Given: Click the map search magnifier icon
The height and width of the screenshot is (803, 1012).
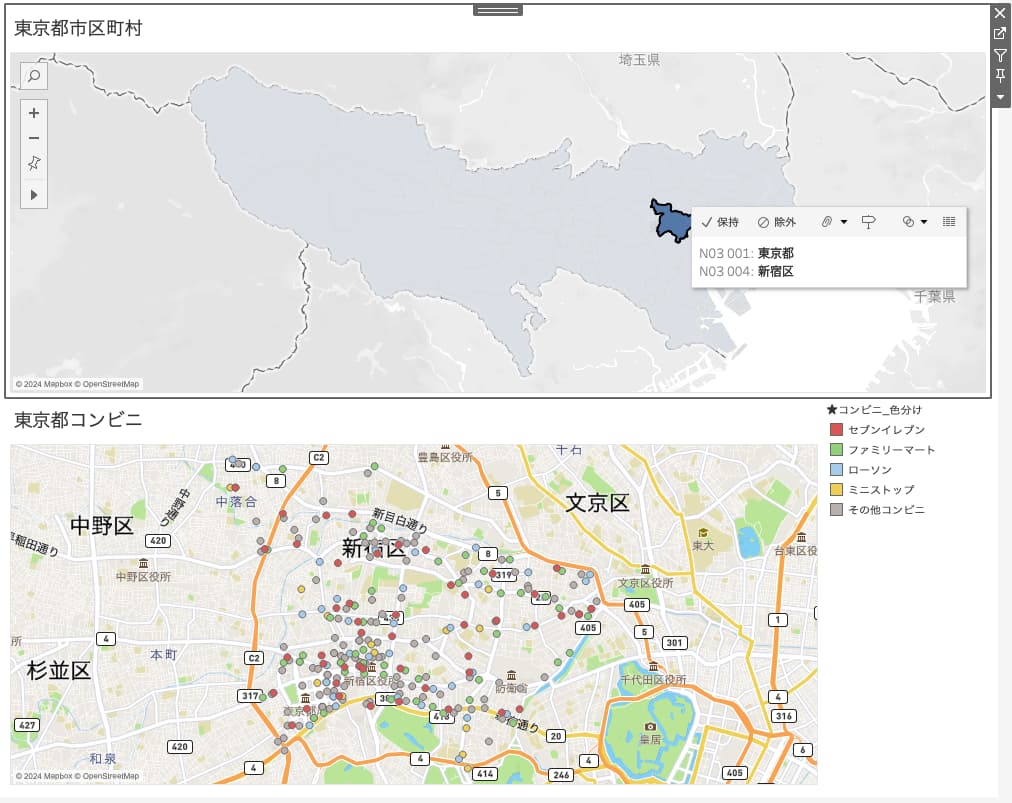Looking at the screenshot, I should (x=33, y=76).
